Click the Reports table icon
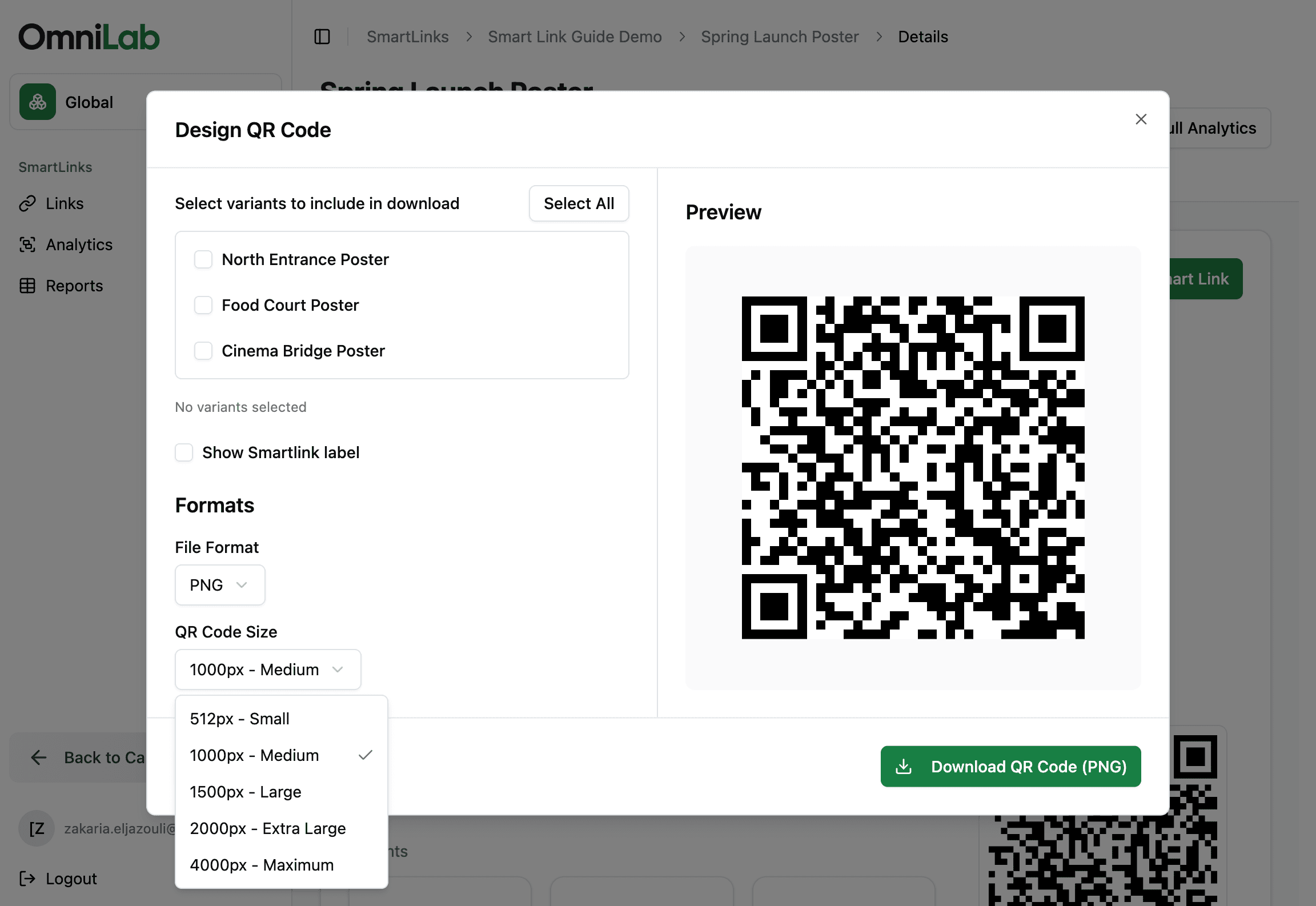Image resolution: width=1316 pixels, height=906 pixels. pos(27,286)
